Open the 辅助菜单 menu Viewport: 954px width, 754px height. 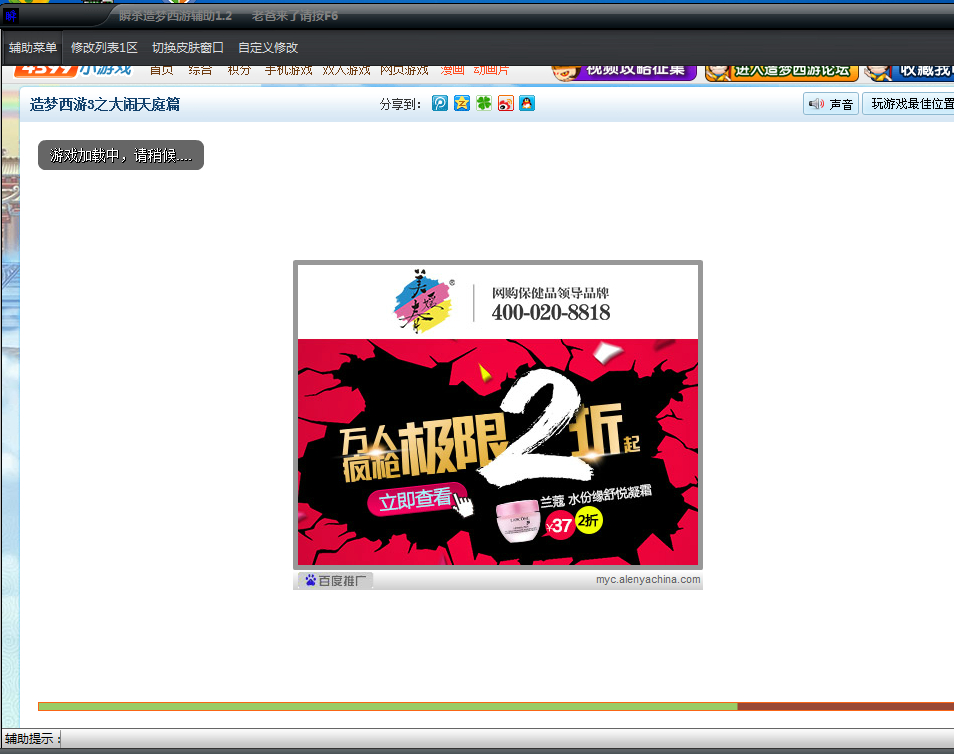click(33, 47)
